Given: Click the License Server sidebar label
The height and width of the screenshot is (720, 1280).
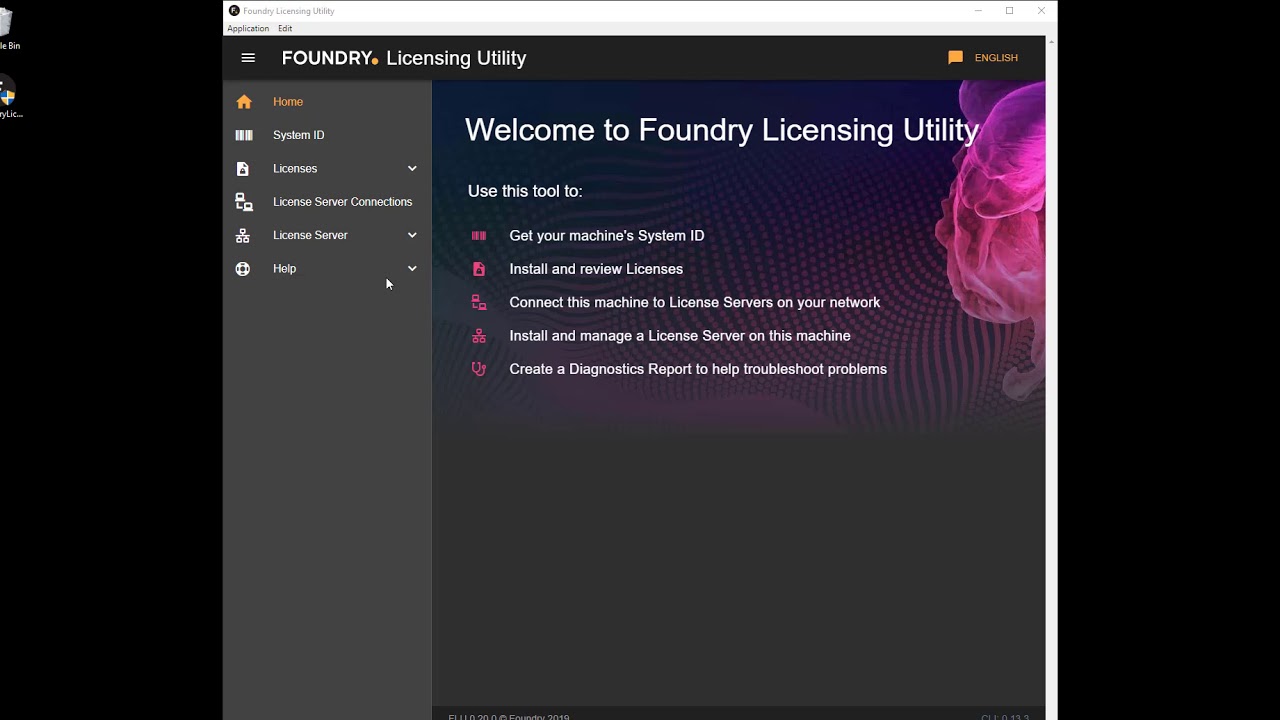Looking at the screenshot, I should point(310,236).
